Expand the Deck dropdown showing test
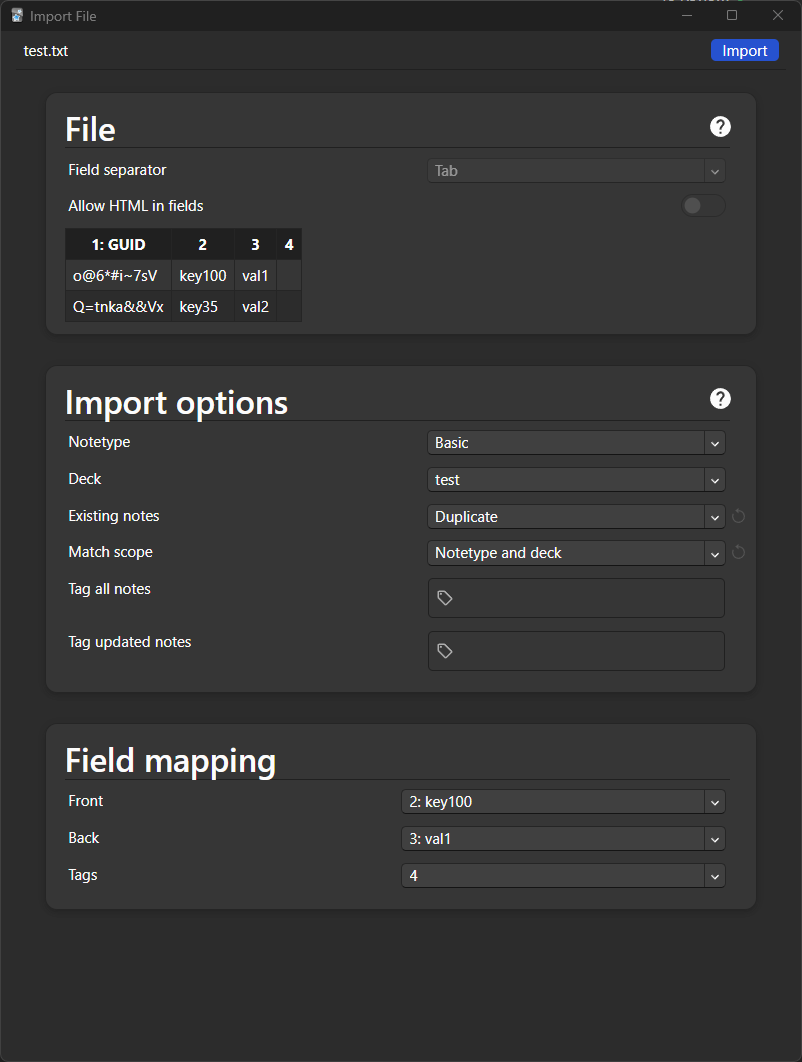Viewport: 802px width, 1062px height. 576,480
